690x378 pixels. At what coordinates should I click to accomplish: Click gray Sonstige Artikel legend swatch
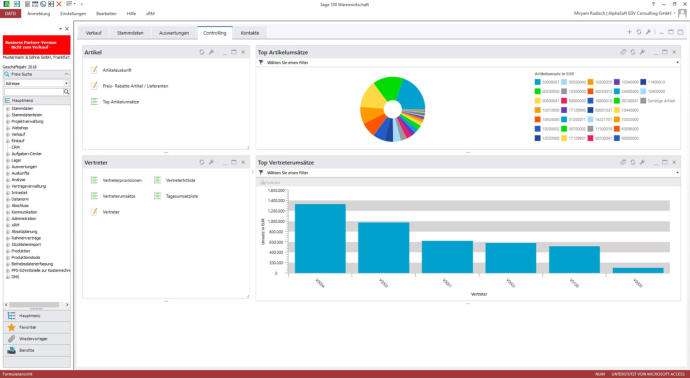pos(643,101)
